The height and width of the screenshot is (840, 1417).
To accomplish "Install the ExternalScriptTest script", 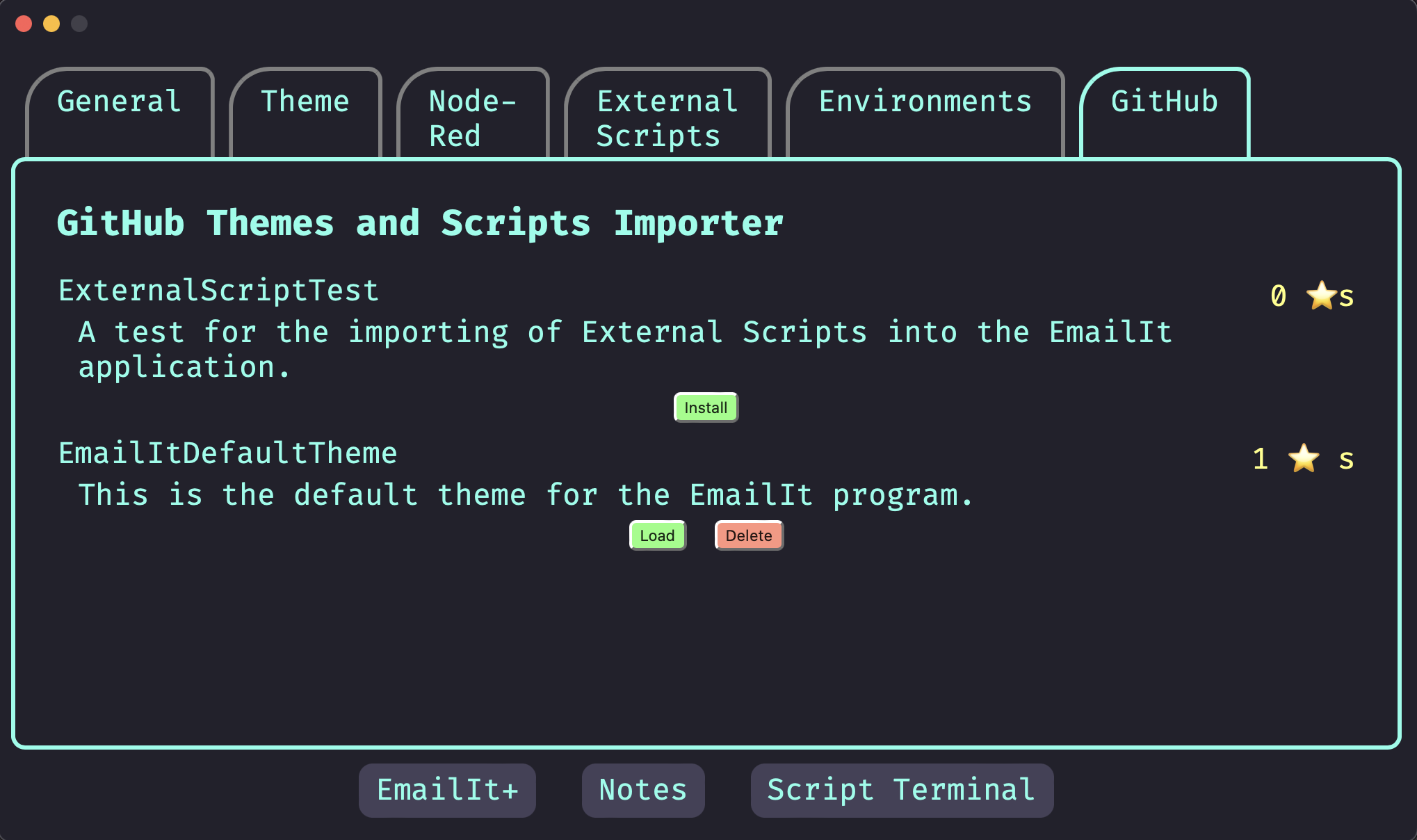I will click(705, 407).
